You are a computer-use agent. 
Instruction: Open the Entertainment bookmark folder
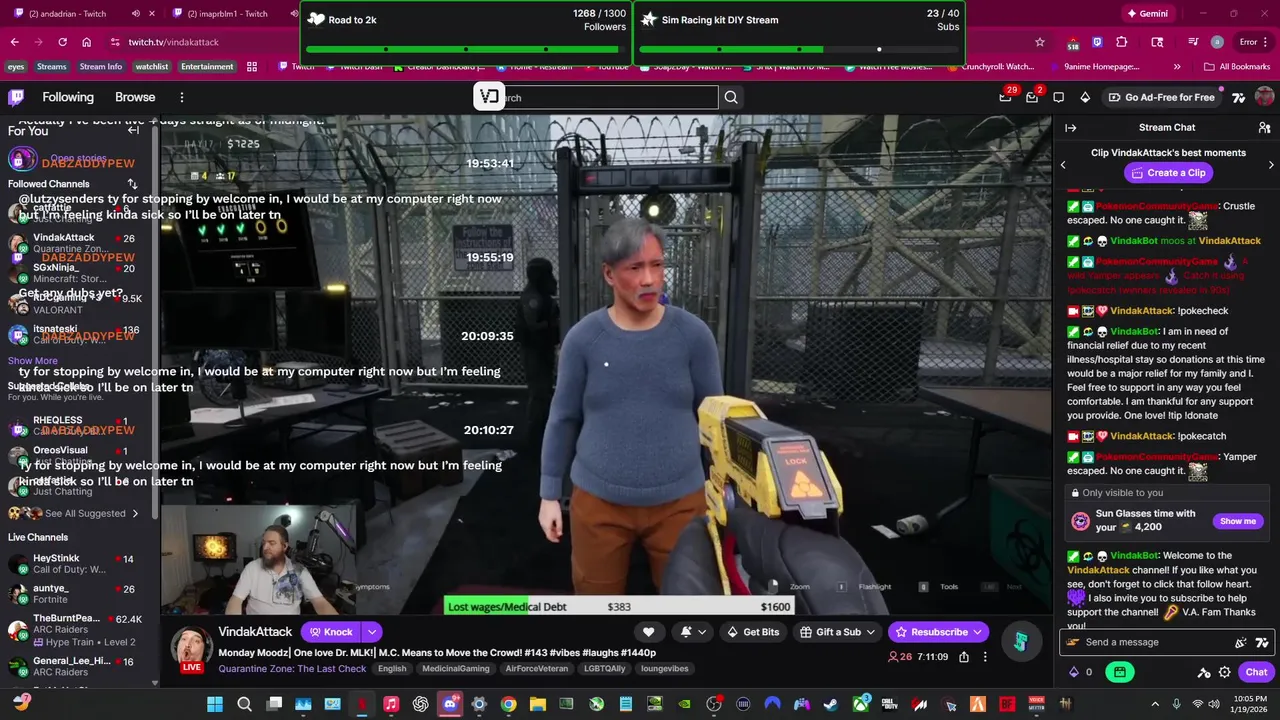207,67
